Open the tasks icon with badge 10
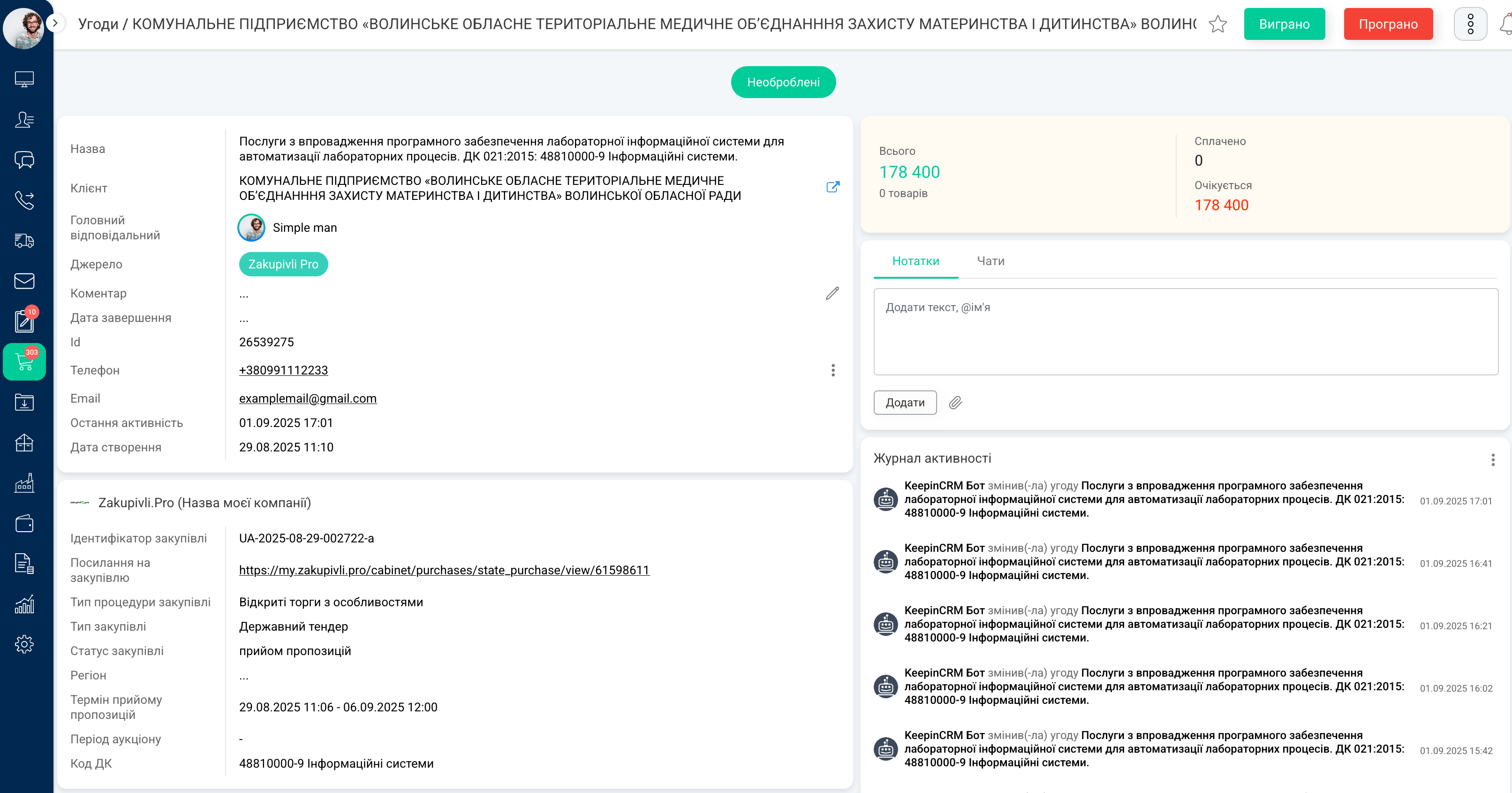The width and height of the screenshot is (1512, 793). [24, 321]
